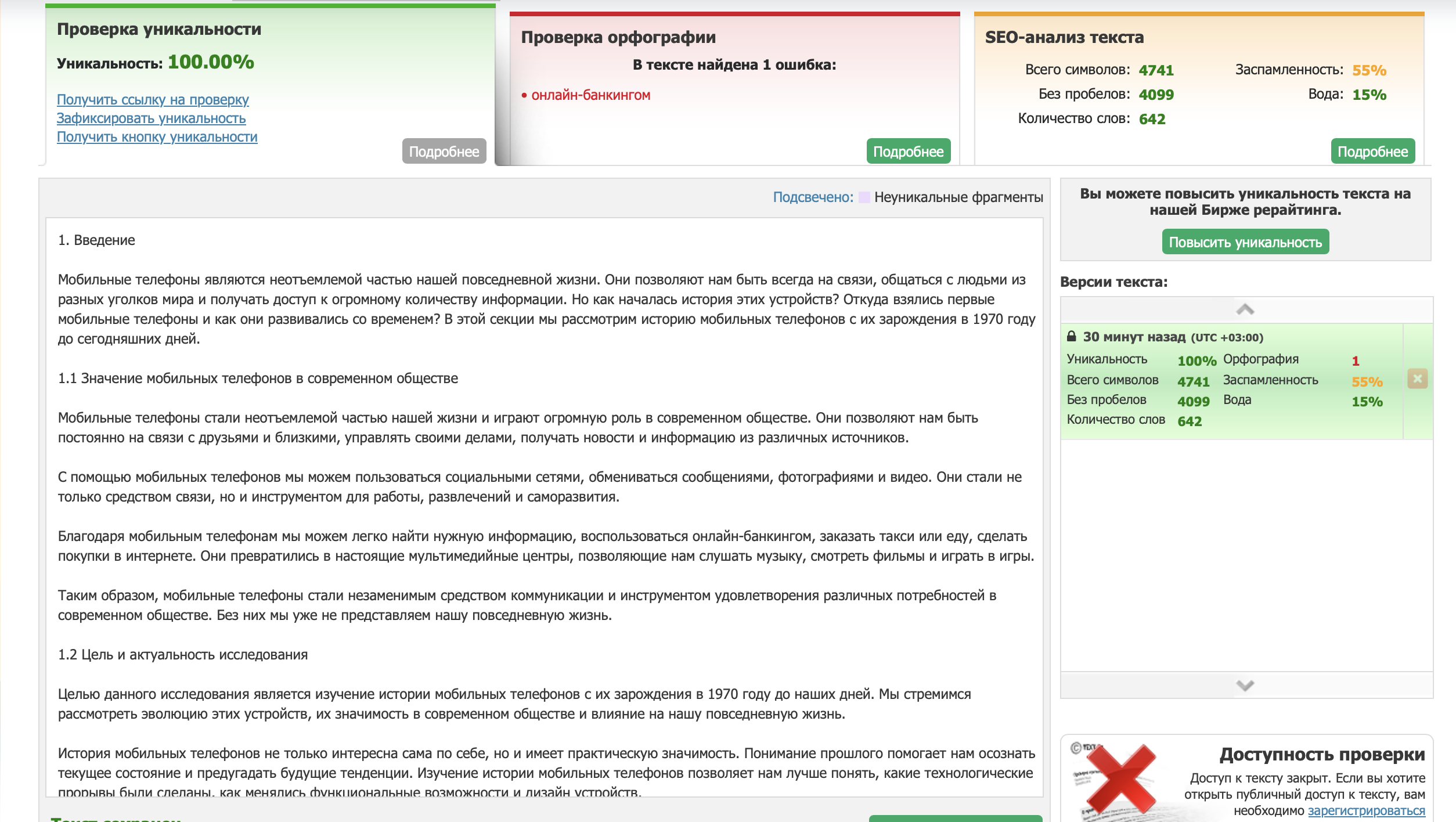Open Подробнее in SEO analysis panel

tap(1372, 152)
